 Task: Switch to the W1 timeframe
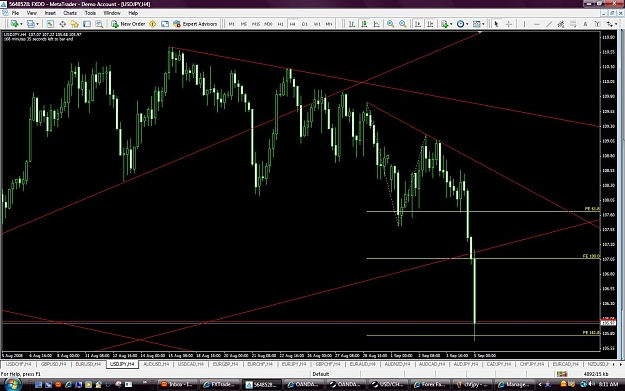[317, 24]
